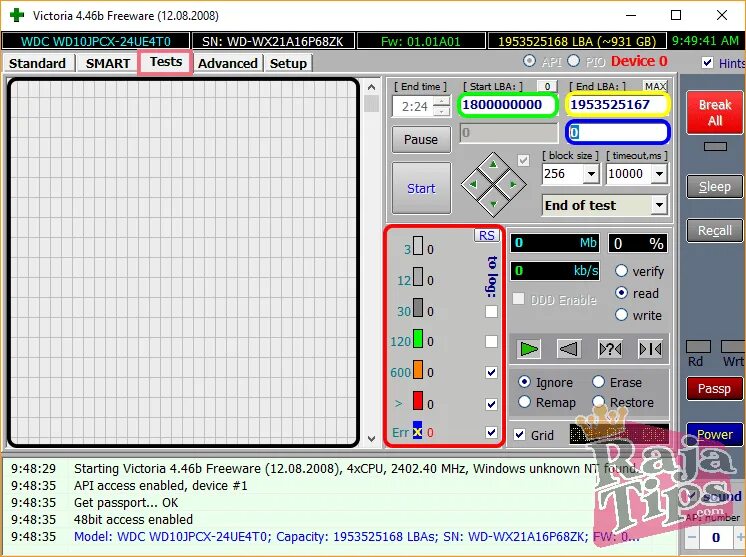Viewport: 746px width, 557px height.
Task: Click the red slow-block indicator
Action: tap(418, 401)
